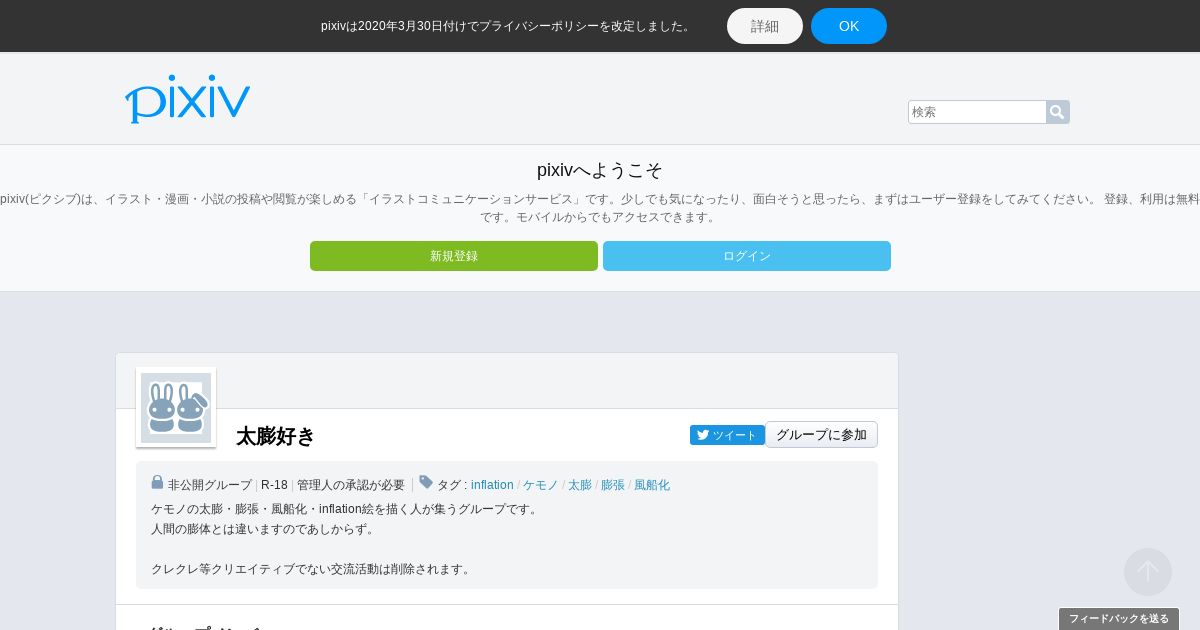Viewport: 1200px width, 630px height.
Task: Click the privacy policy notice text
Action: click(508, 26)
